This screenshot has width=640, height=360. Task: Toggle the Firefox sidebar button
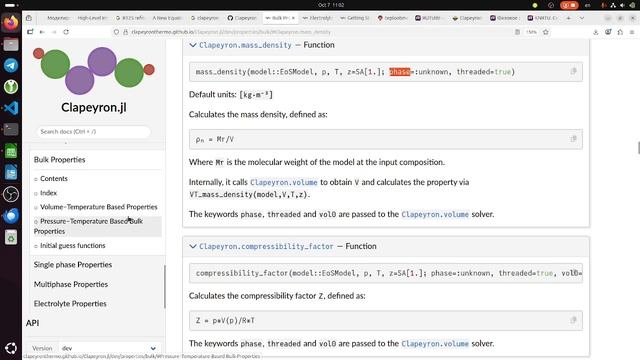[30, 32]
